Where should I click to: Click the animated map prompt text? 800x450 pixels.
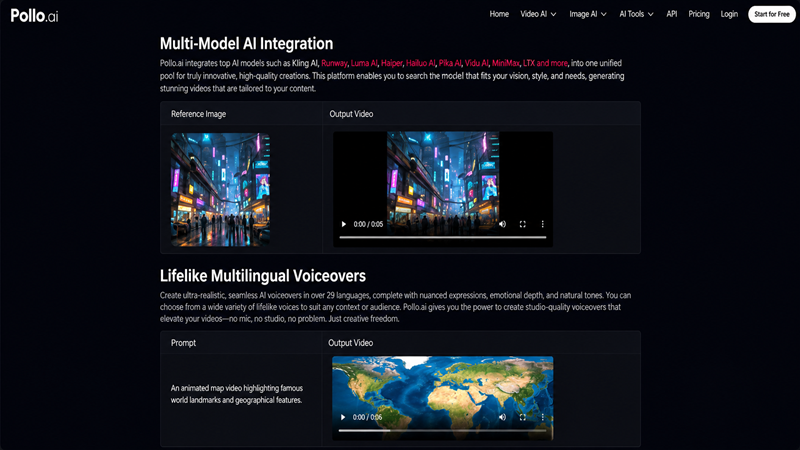click(x=237, y=394)
